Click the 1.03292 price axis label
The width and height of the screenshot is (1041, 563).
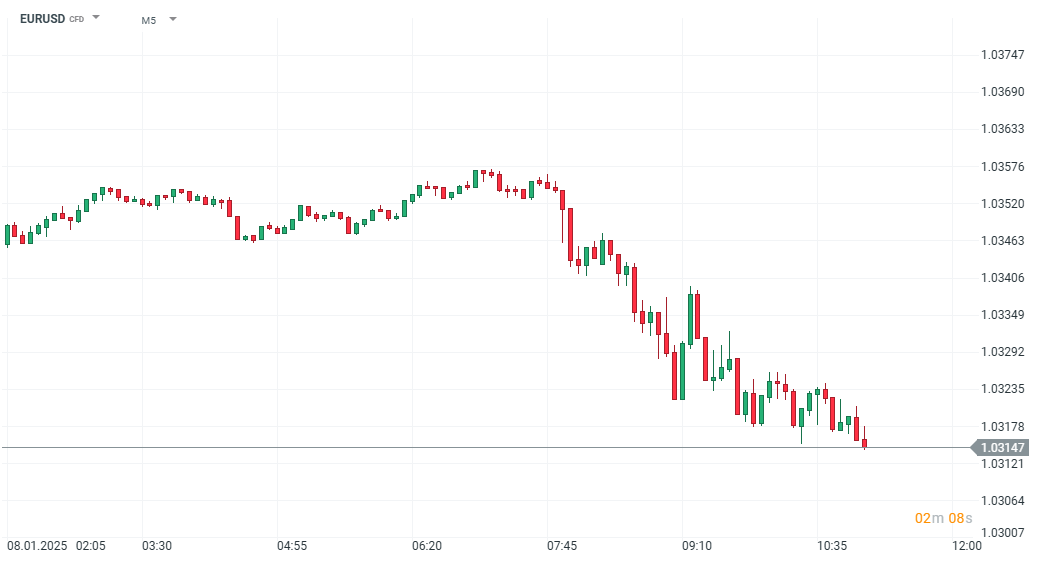point(1001,352)
